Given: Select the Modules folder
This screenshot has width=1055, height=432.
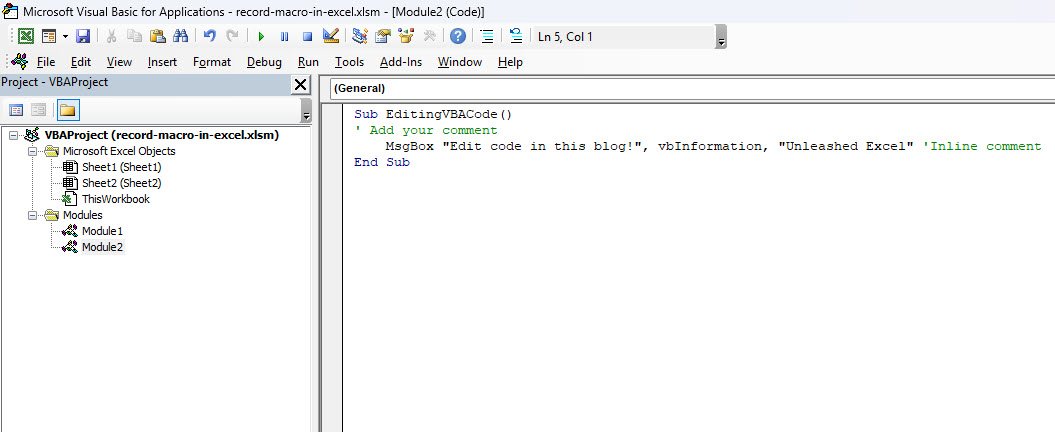Looking at the screenshot, I should tap(83, 215).
